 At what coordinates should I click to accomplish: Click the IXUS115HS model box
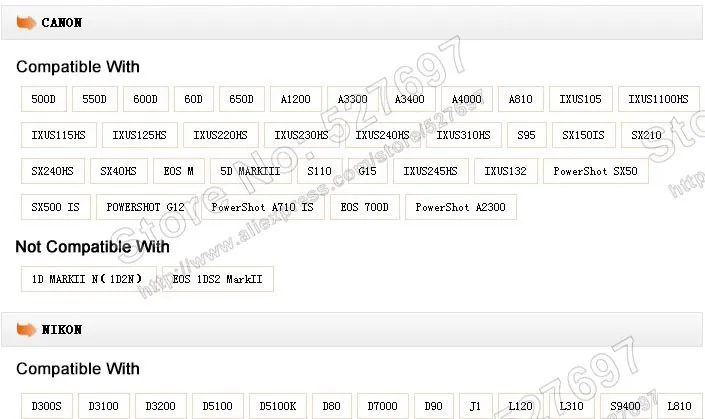click(x=59, y=135)
